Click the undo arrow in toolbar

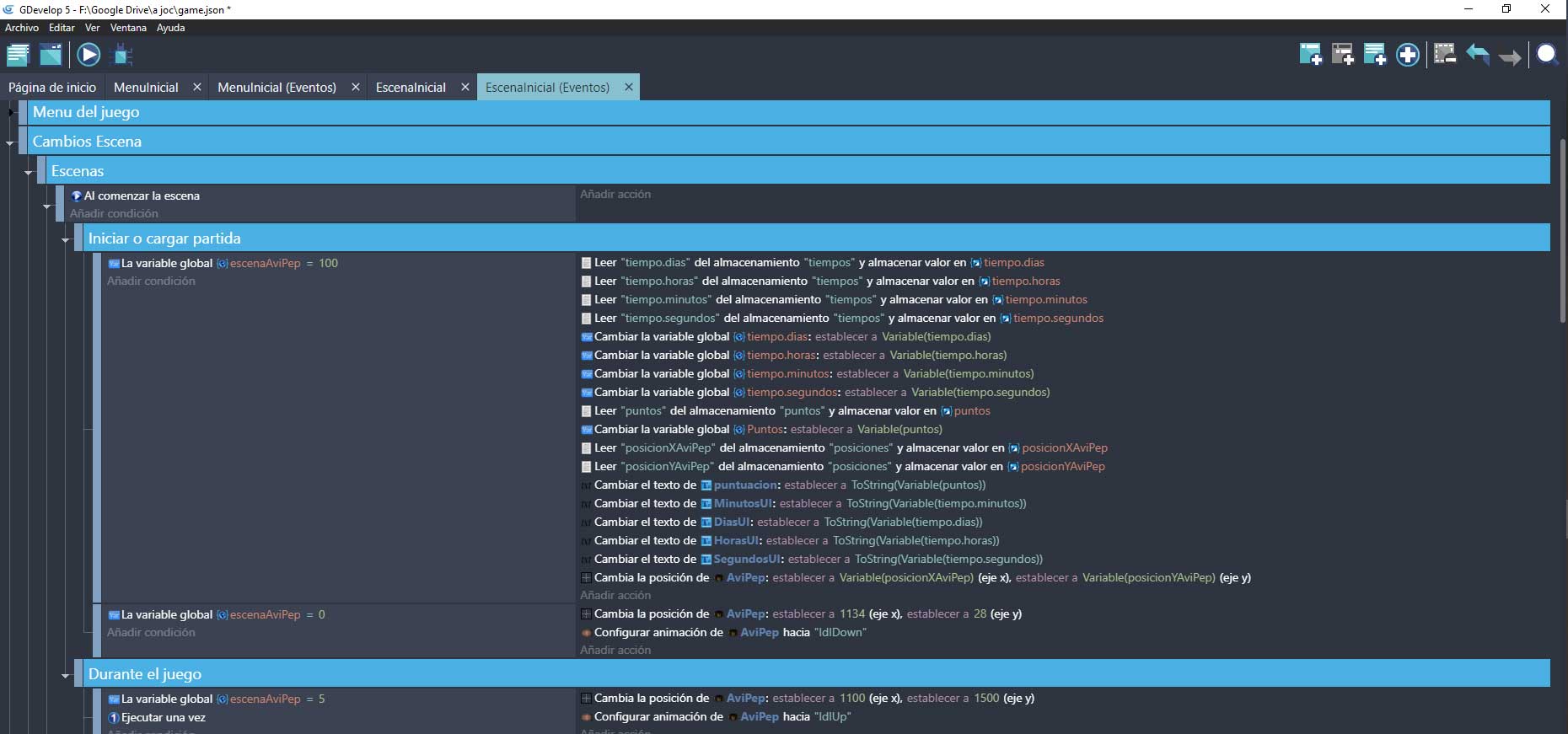pos(1478,56)
